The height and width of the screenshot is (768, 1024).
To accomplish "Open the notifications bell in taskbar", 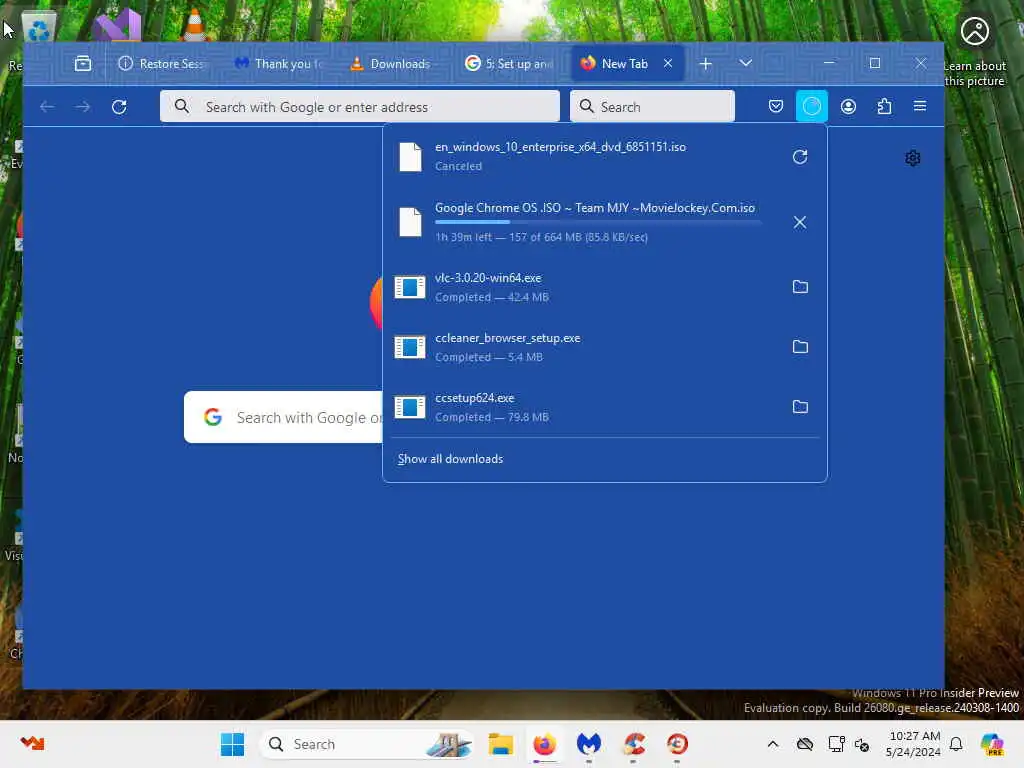I will [x=955, y=744].
